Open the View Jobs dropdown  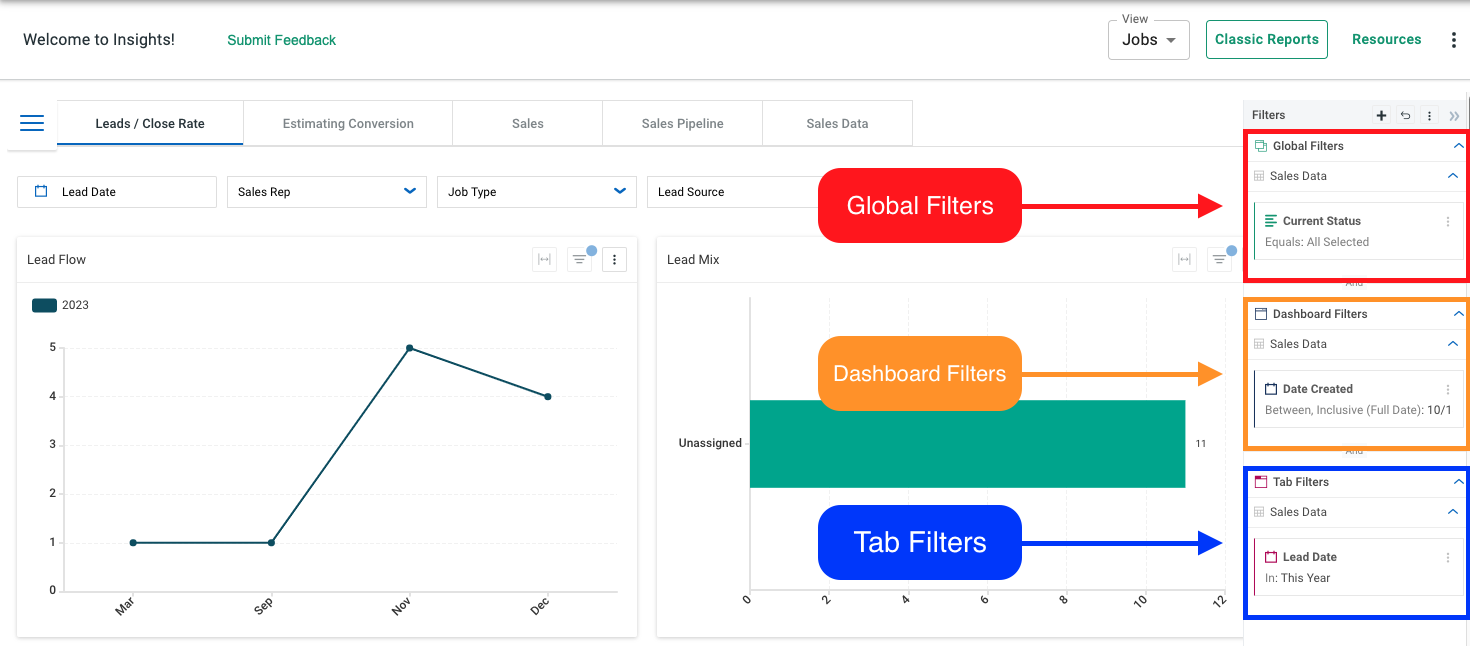(1149, 40)
